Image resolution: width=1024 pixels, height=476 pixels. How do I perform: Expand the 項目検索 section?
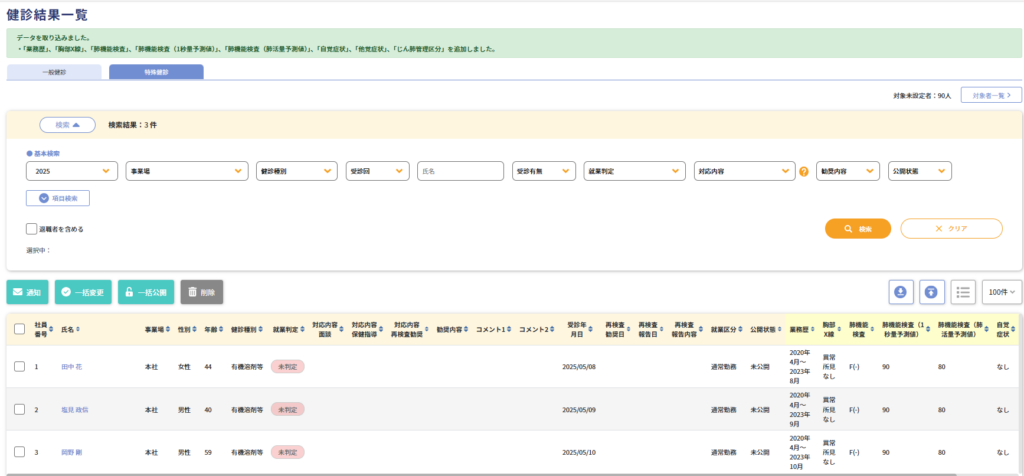click(x=64, y=199)
